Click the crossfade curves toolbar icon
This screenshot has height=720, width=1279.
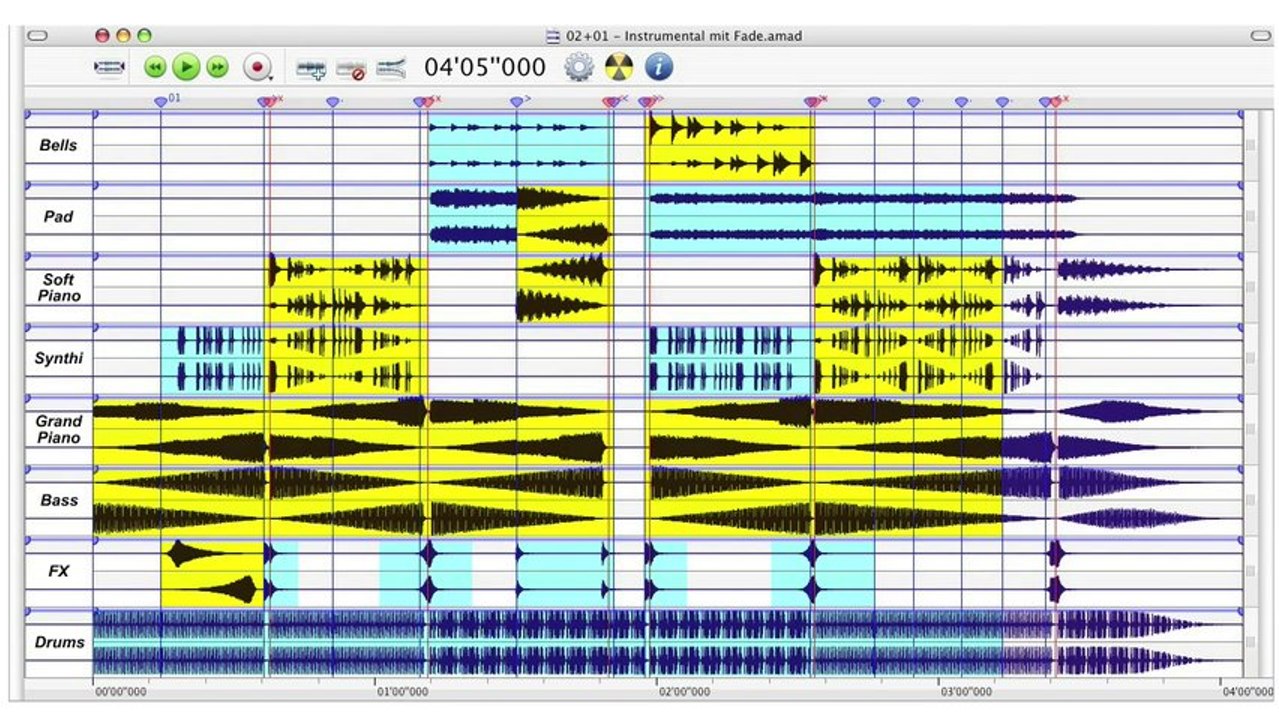coord(392,68)
